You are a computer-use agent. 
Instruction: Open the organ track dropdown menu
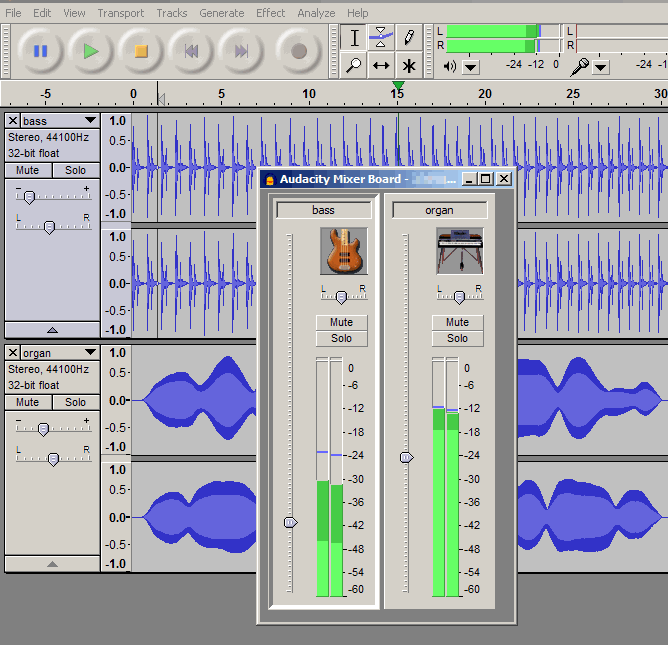(x=90, y=352)
